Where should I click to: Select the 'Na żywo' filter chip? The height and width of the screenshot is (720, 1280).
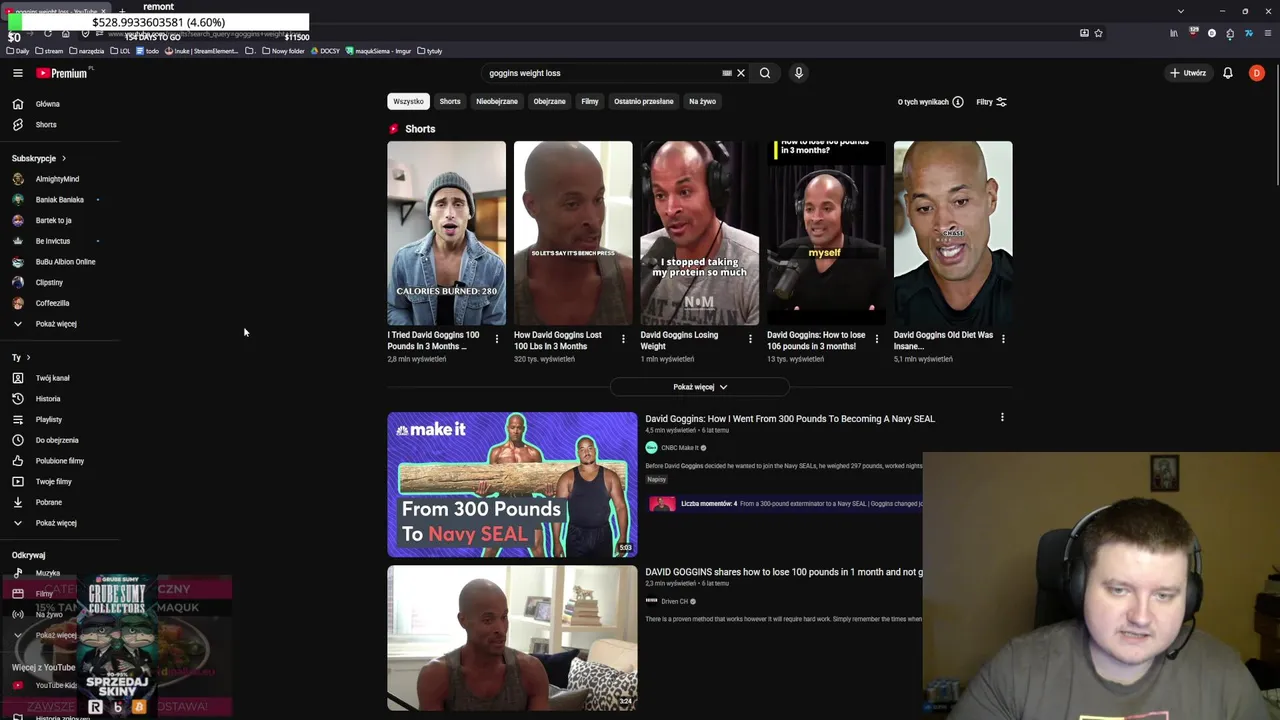(702, 101)
